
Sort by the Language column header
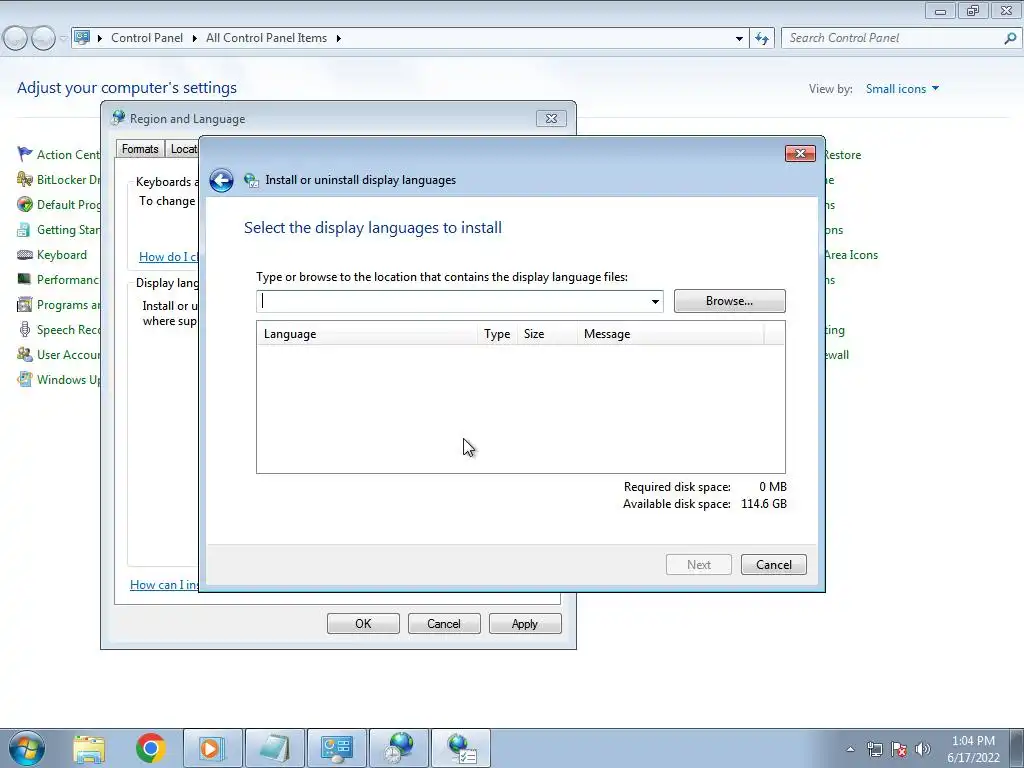367,334
